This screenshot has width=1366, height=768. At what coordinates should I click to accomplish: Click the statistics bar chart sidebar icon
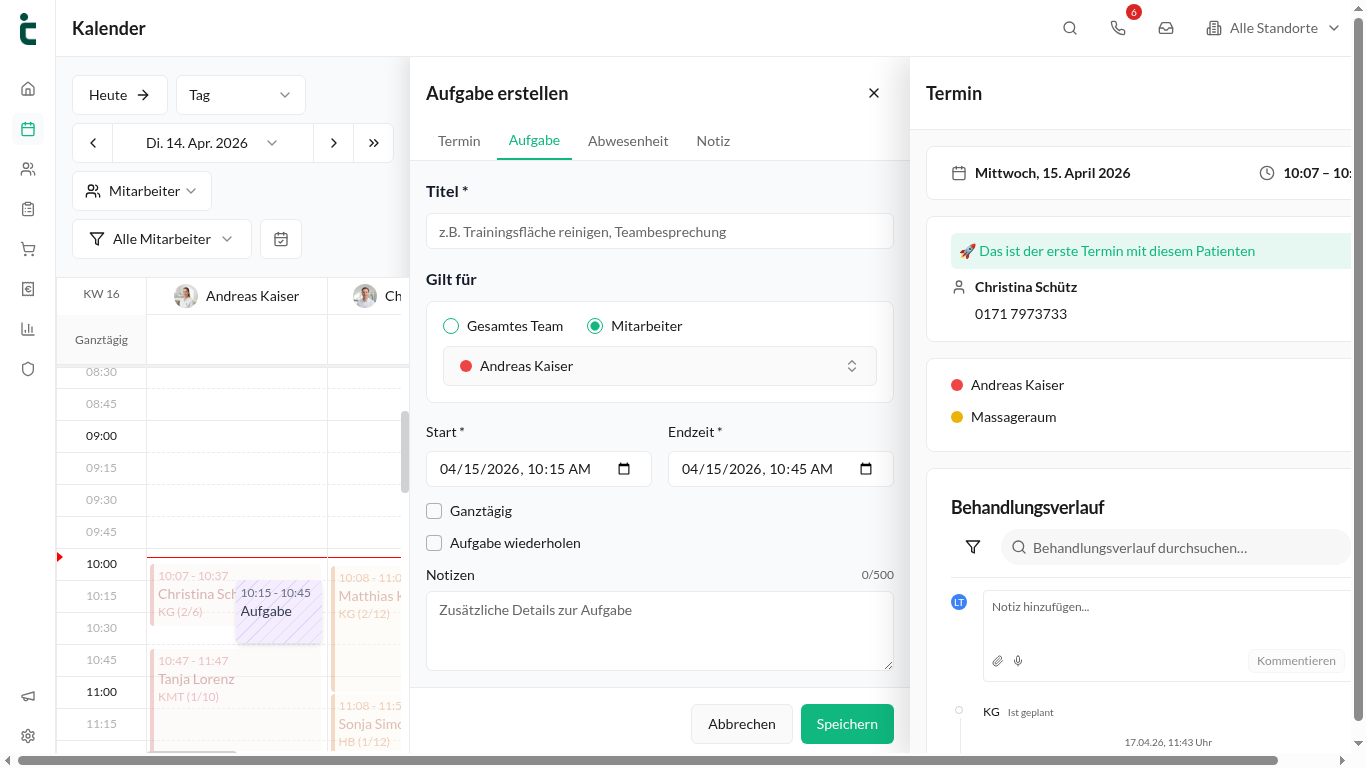click(x=28, y=329)
